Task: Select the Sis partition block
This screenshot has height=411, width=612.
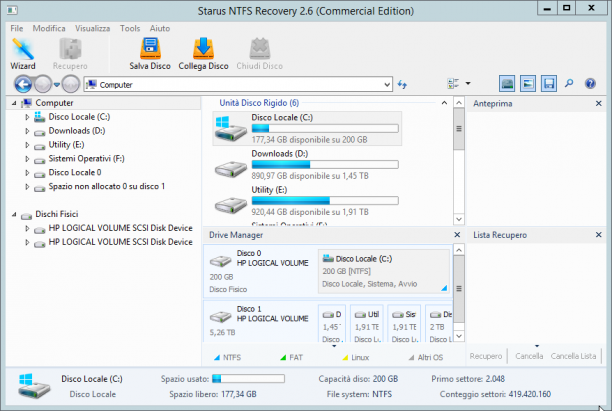Action: (404, 324)
